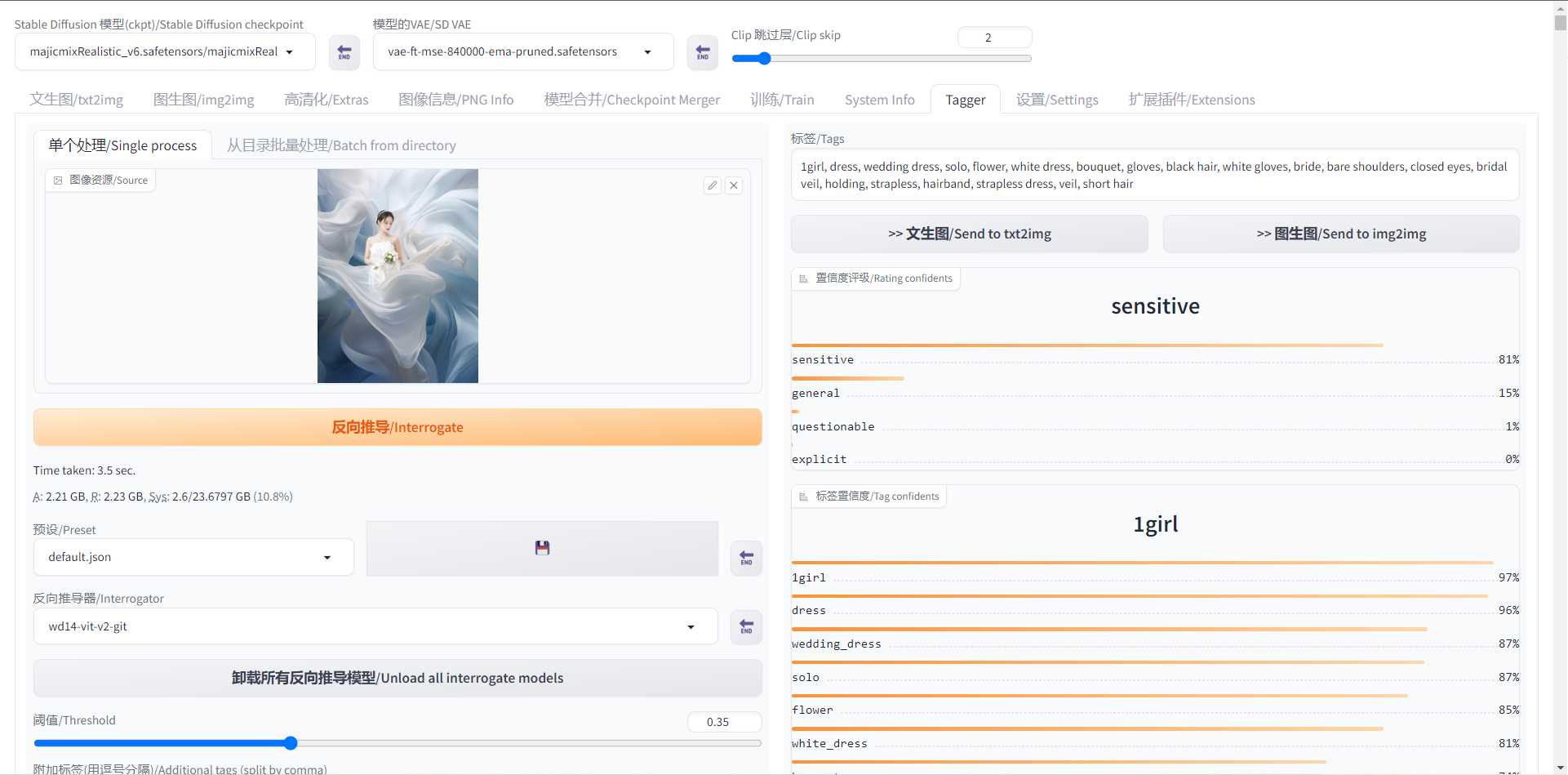Viewport: 1568px width, 775px height.
Task: Click the memory usage status line
Action: click(162, 497)
